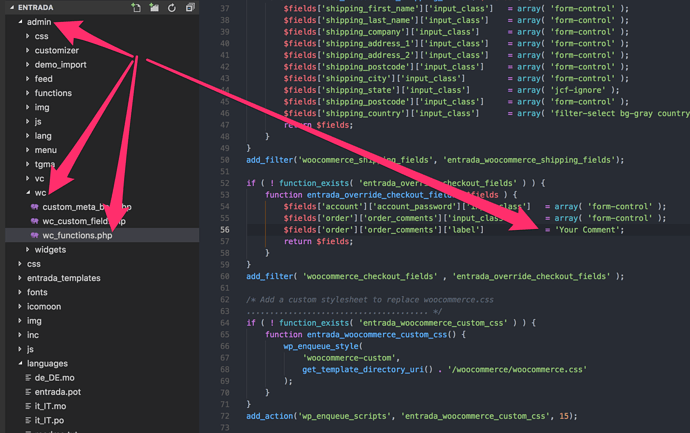Click the New Folder icon in explorer header
690x433 pixels.
point(154,7)
